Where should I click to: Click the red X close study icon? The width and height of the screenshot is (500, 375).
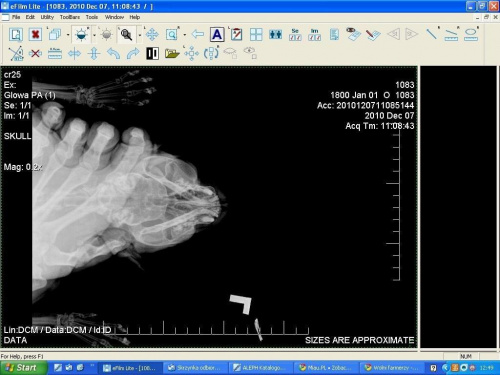[35, 34]
